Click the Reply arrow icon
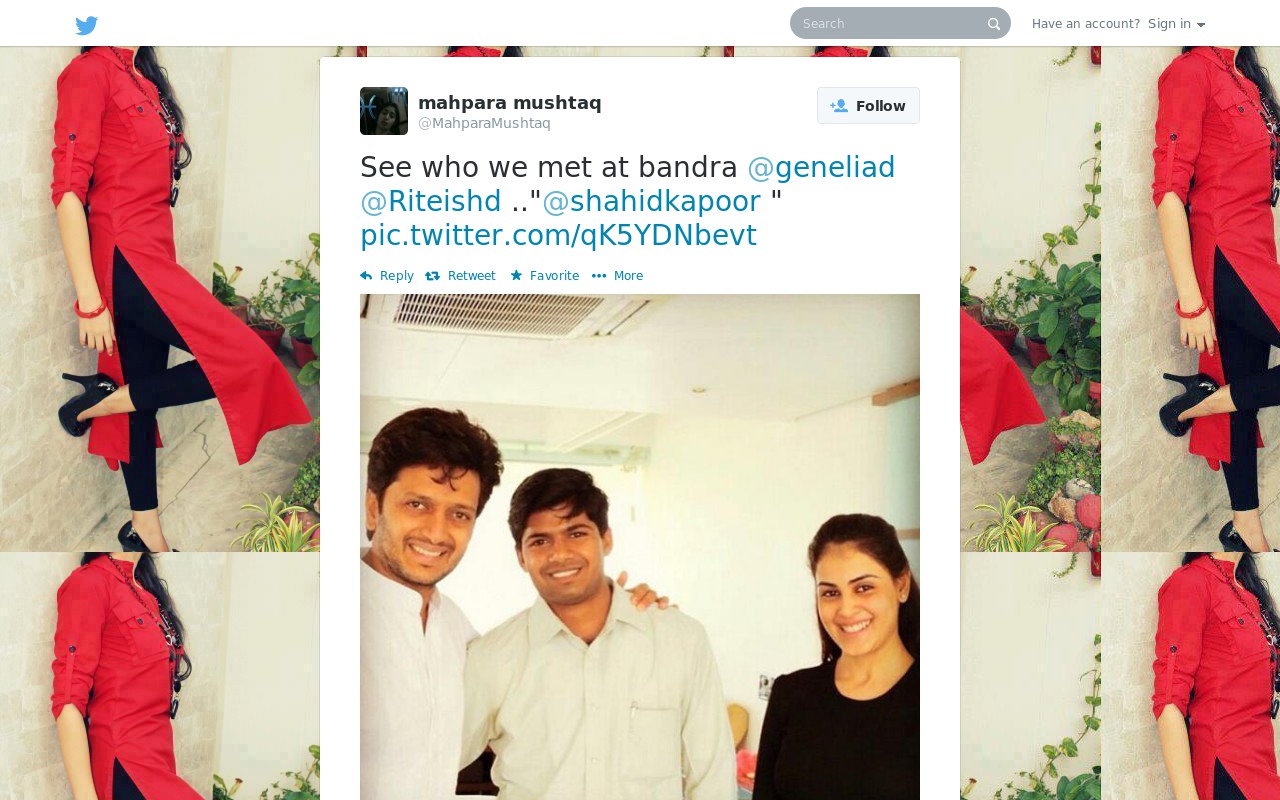 (366, 276)
